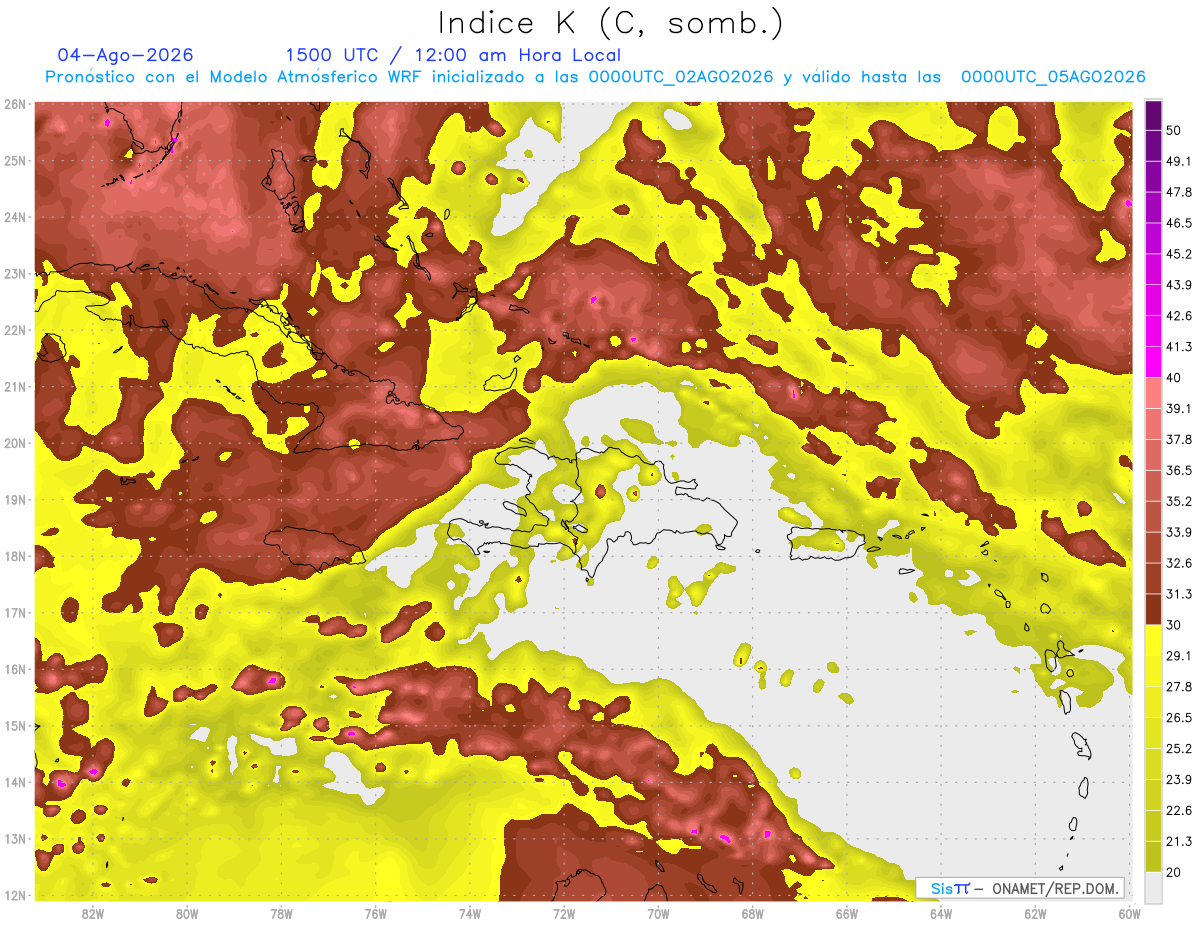Click the color scale value "26.5"

click(1180, 718)
